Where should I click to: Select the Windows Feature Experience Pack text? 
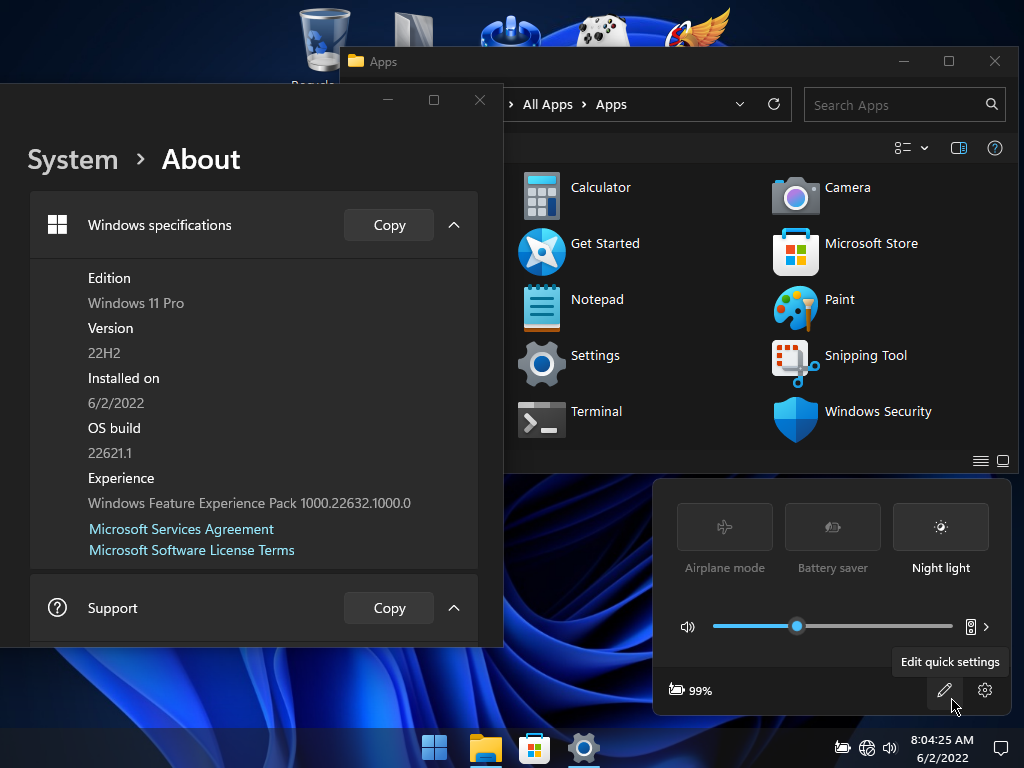click(x=249, y=504)
